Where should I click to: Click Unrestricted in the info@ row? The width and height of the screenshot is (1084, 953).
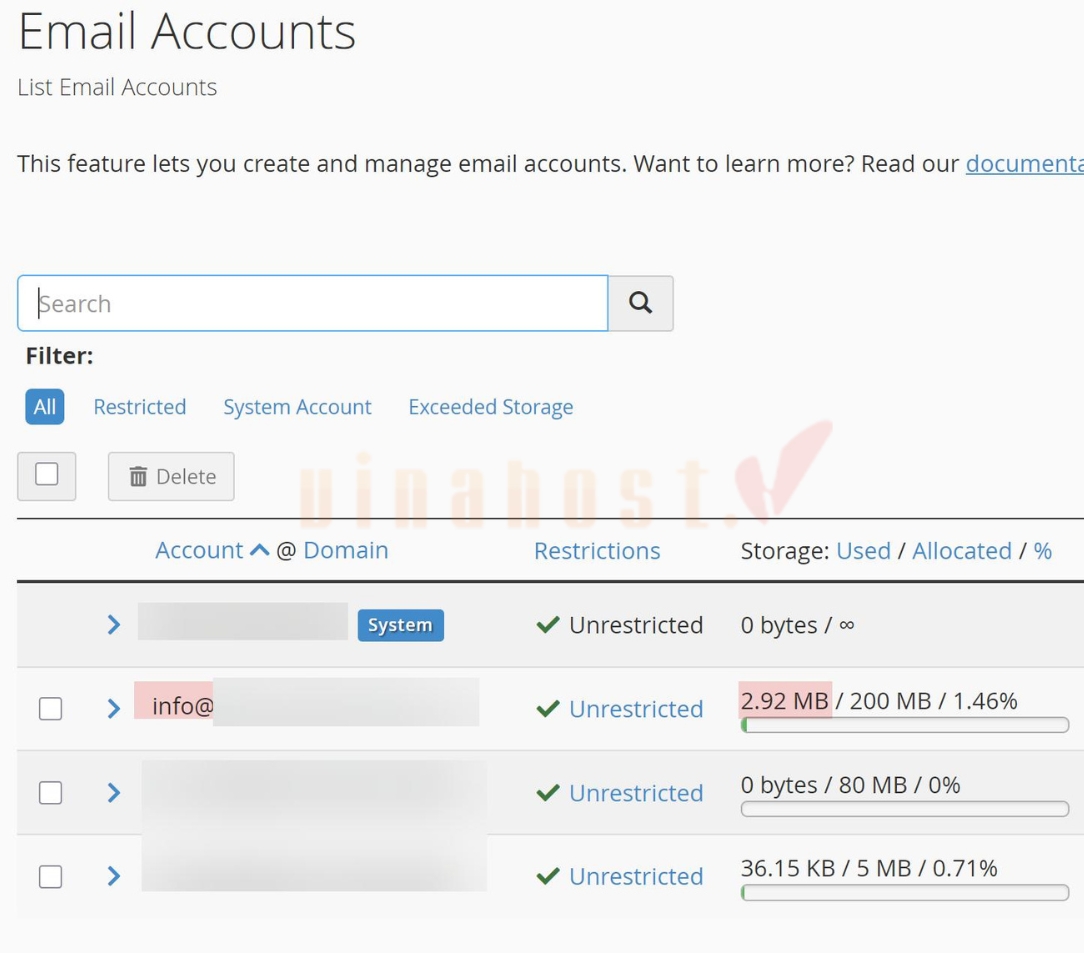636,709
